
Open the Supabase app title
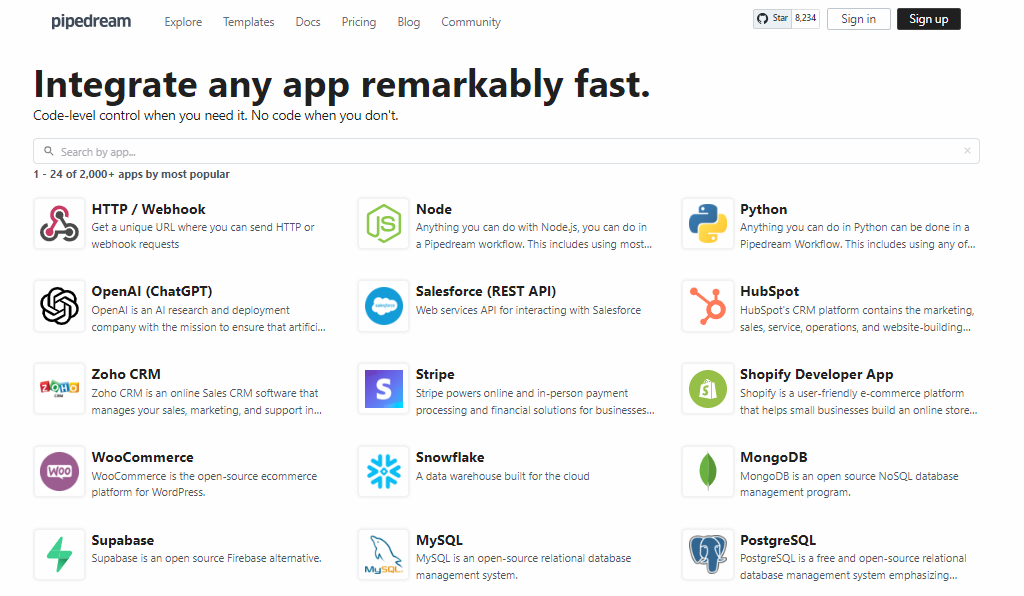coord(123,540)
